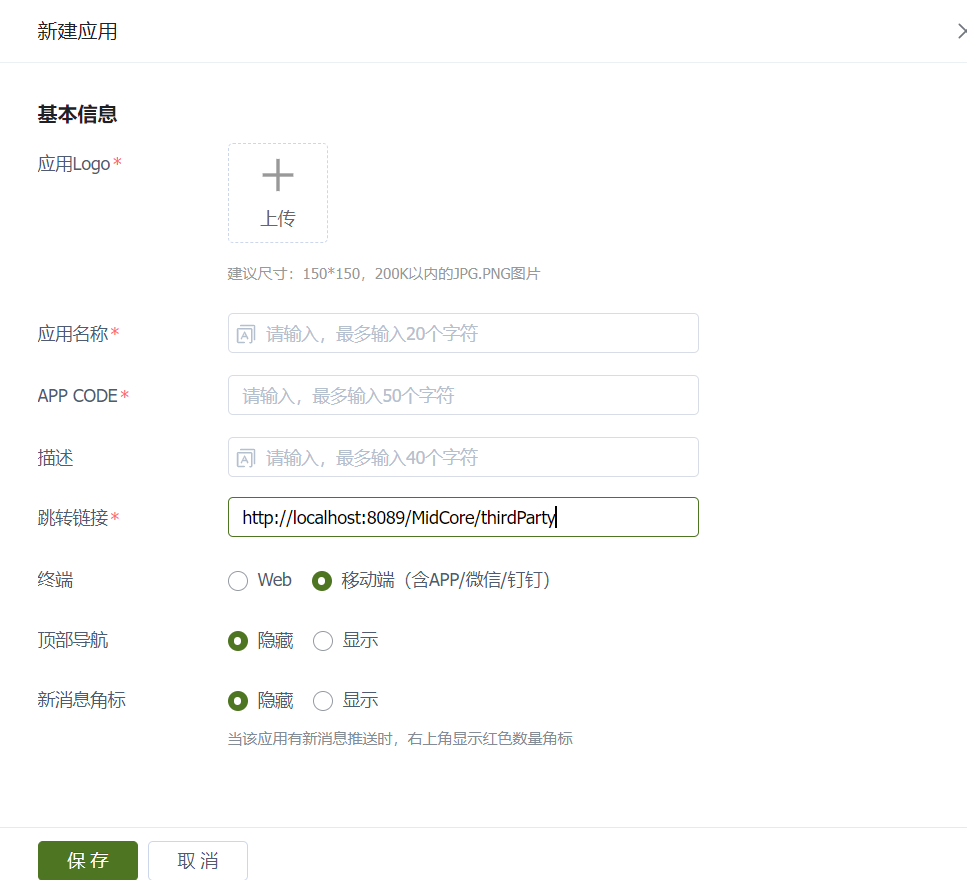Click the 应用Logo field label
The image size is (967, 880).
73,163
